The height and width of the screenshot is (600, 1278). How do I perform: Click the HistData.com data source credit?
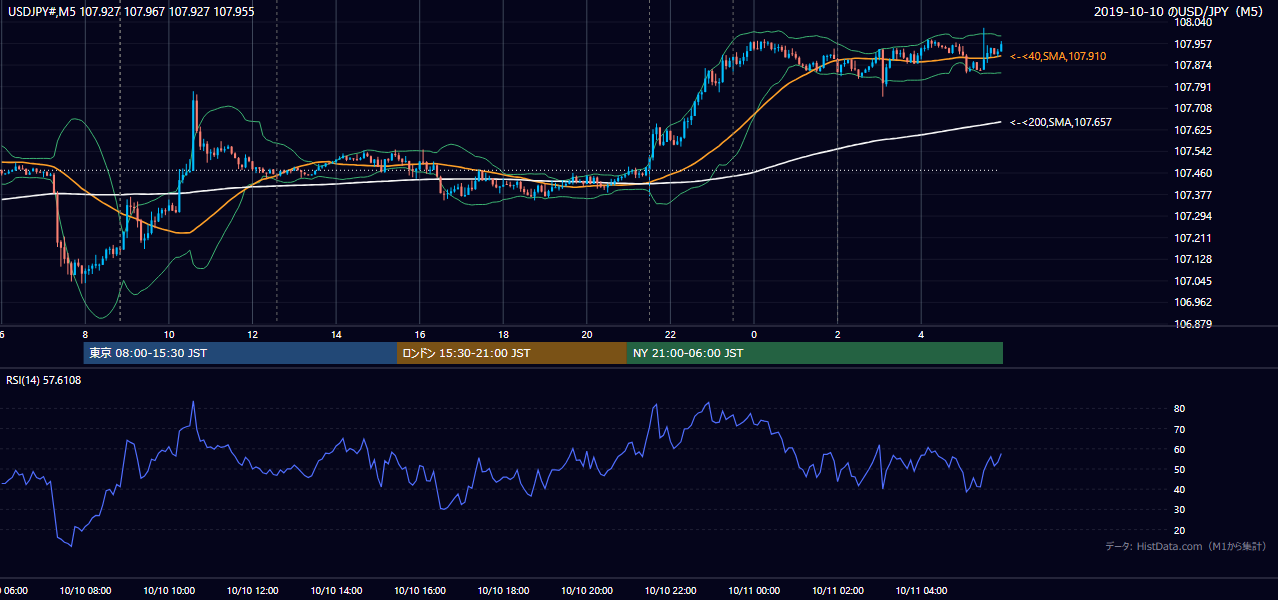coord(1186,546)
